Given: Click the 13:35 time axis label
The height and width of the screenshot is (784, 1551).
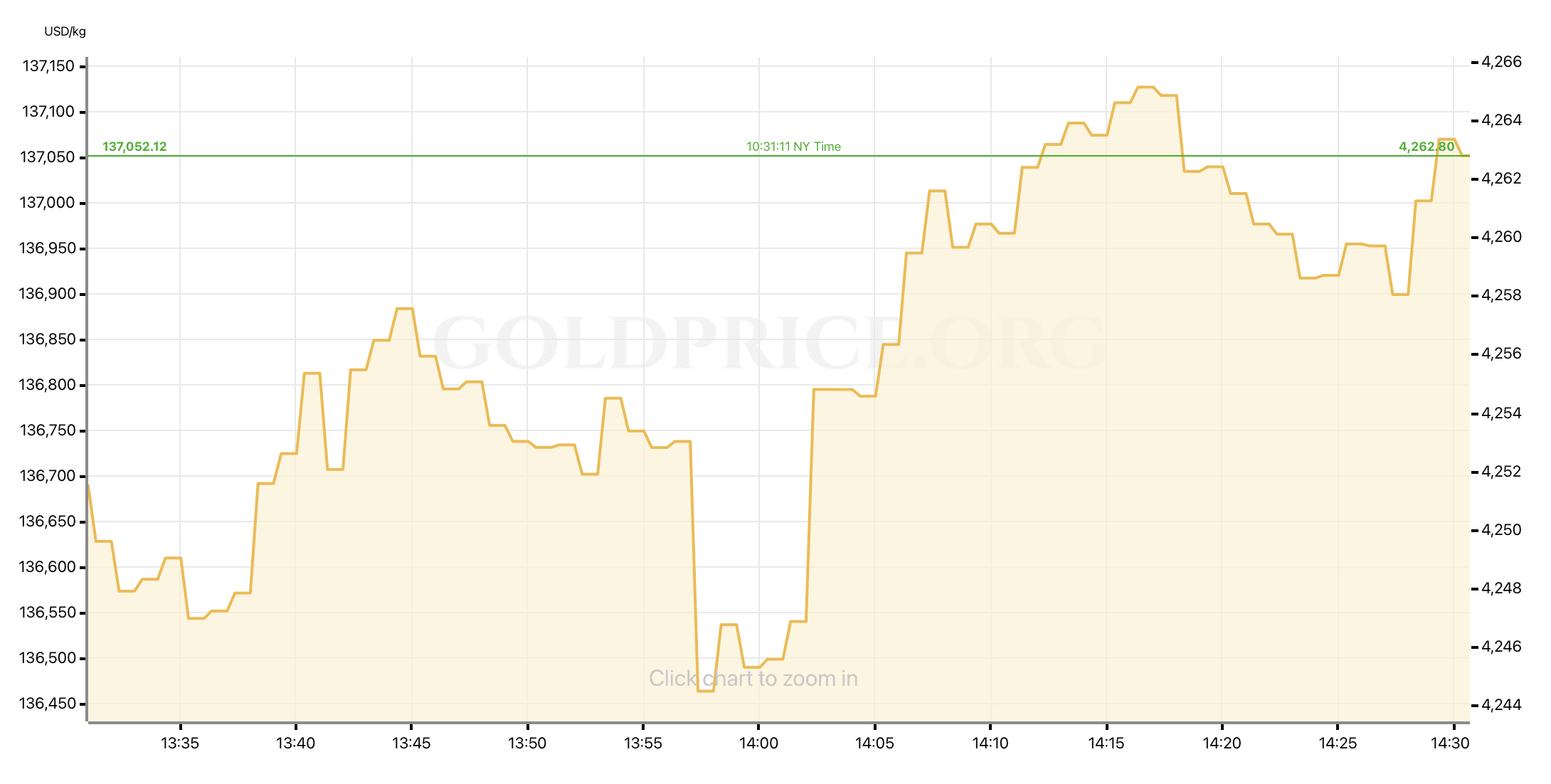Looking at the screenshot, I should [180, 743].
